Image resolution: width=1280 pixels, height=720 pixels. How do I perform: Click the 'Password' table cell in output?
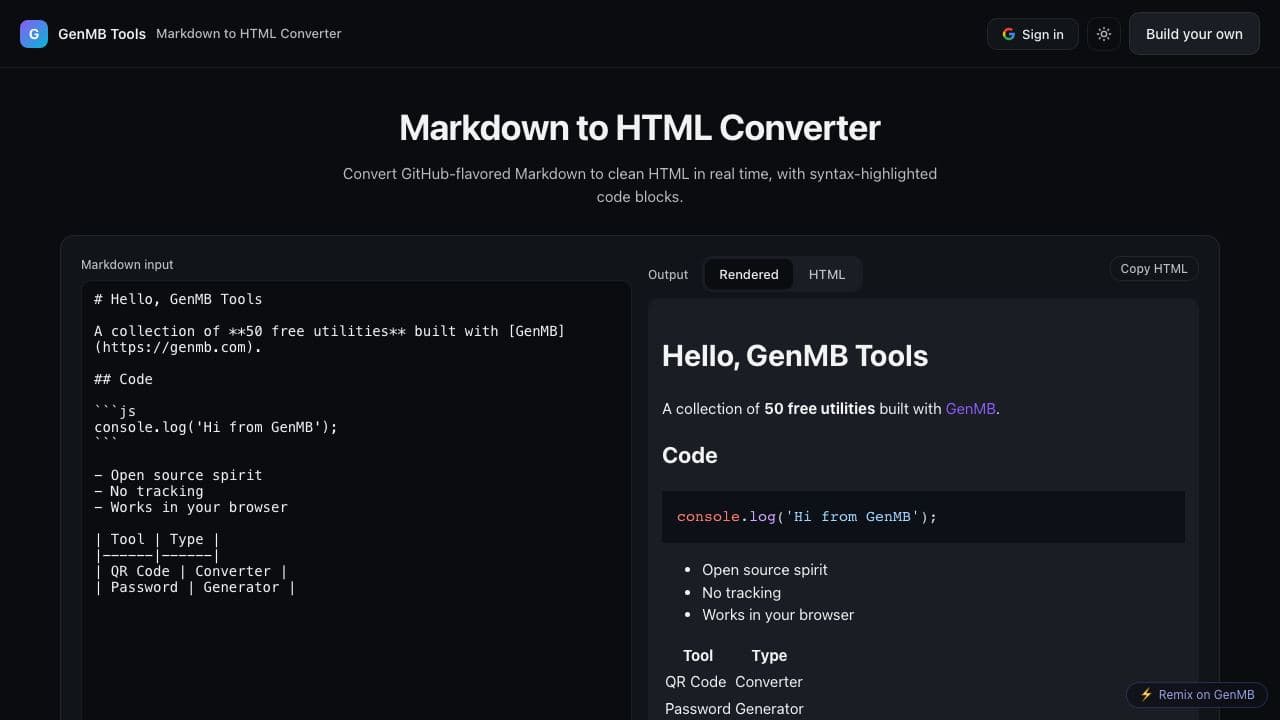(697, 709)
